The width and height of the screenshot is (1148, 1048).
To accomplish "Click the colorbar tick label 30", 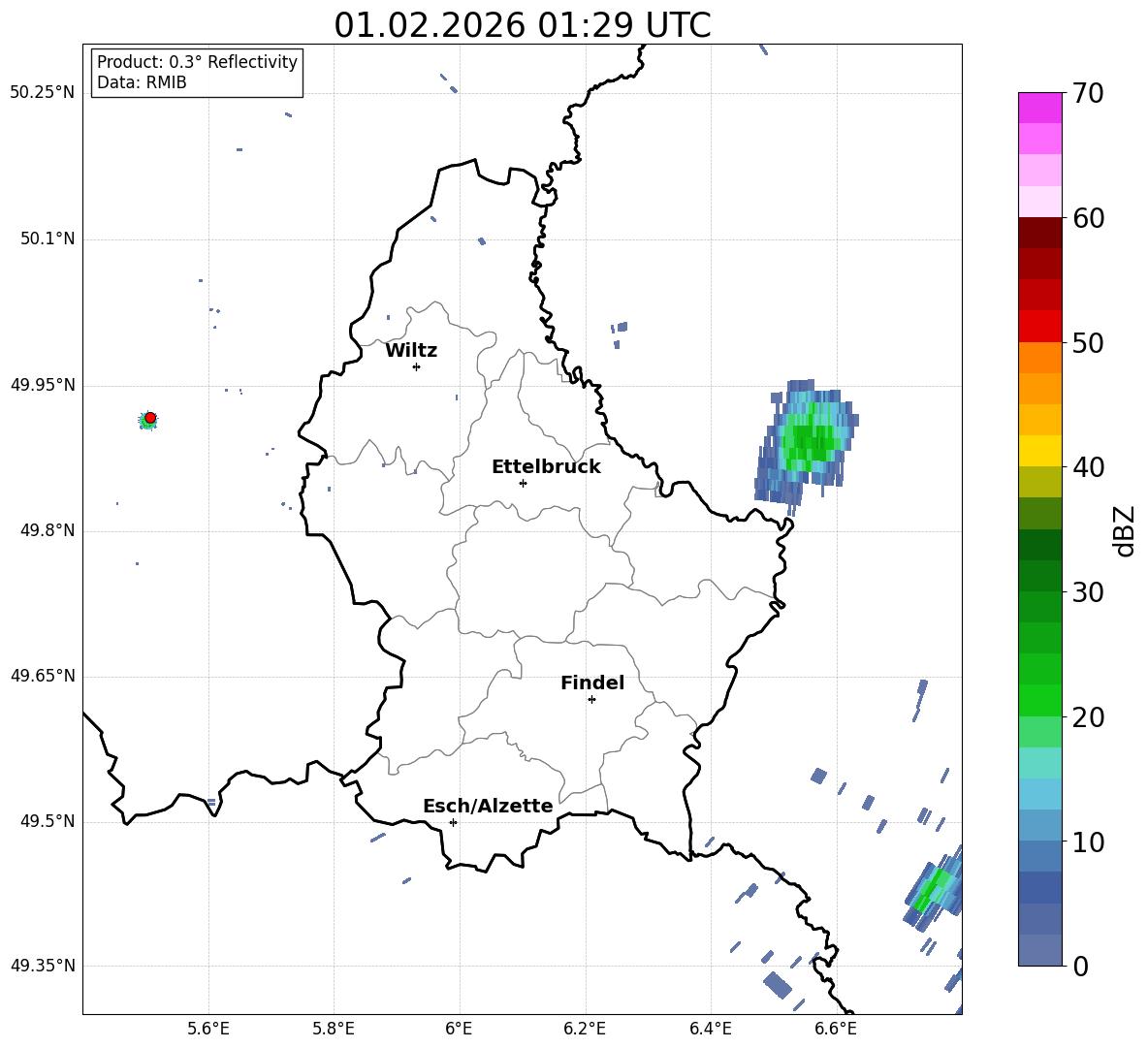I will (x=1089, y=592).
